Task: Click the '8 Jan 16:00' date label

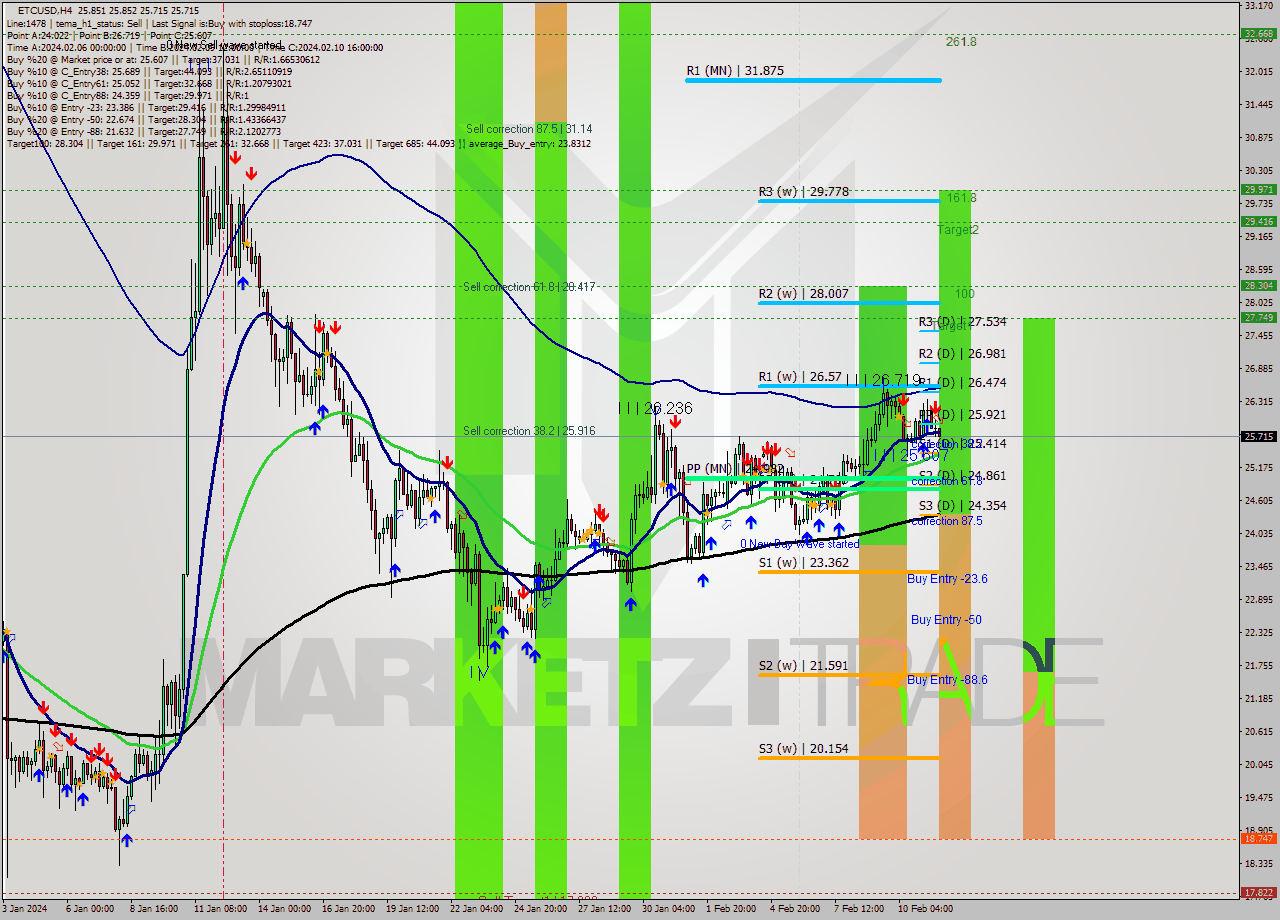Action: tap(154, 909)
